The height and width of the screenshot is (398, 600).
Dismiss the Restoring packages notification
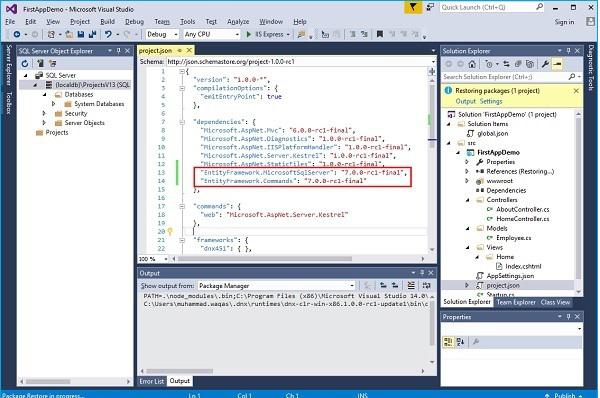576,91
